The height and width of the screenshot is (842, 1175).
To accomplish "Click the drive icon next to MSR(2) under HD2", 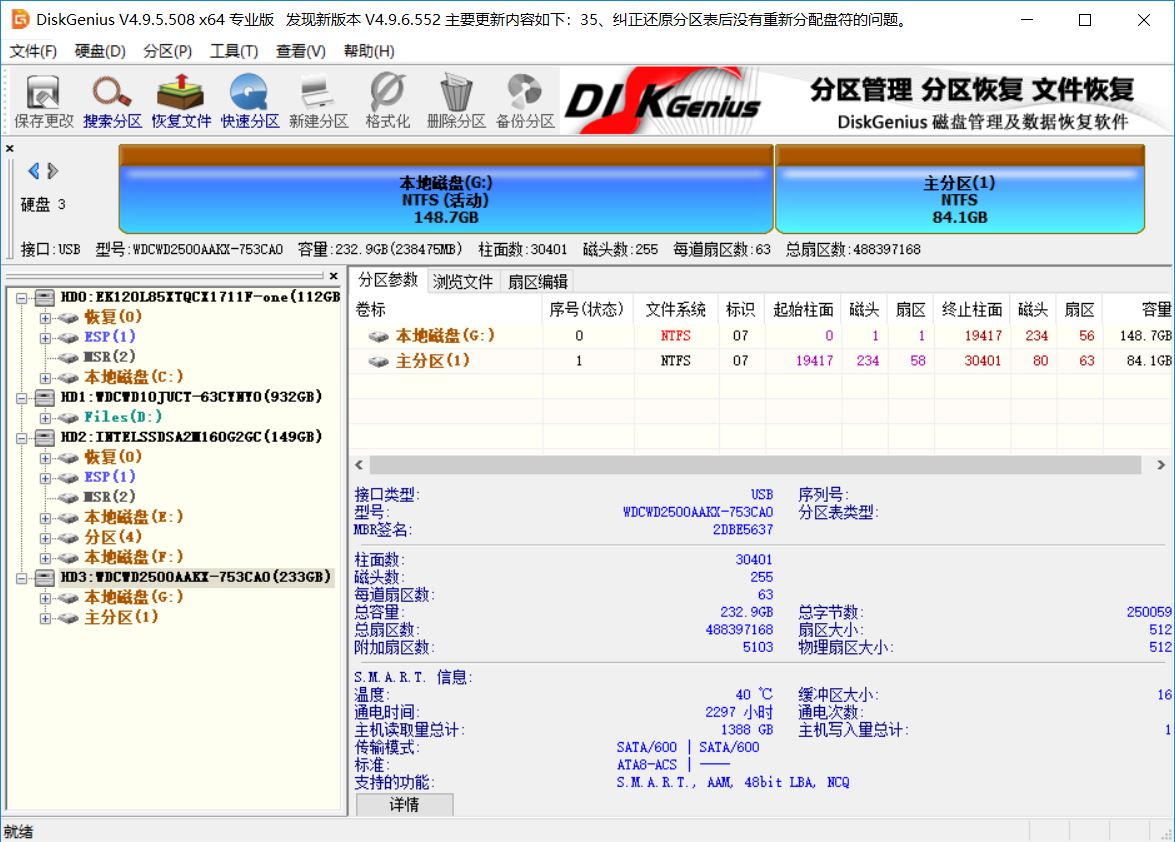I will [x=68, y=497].
